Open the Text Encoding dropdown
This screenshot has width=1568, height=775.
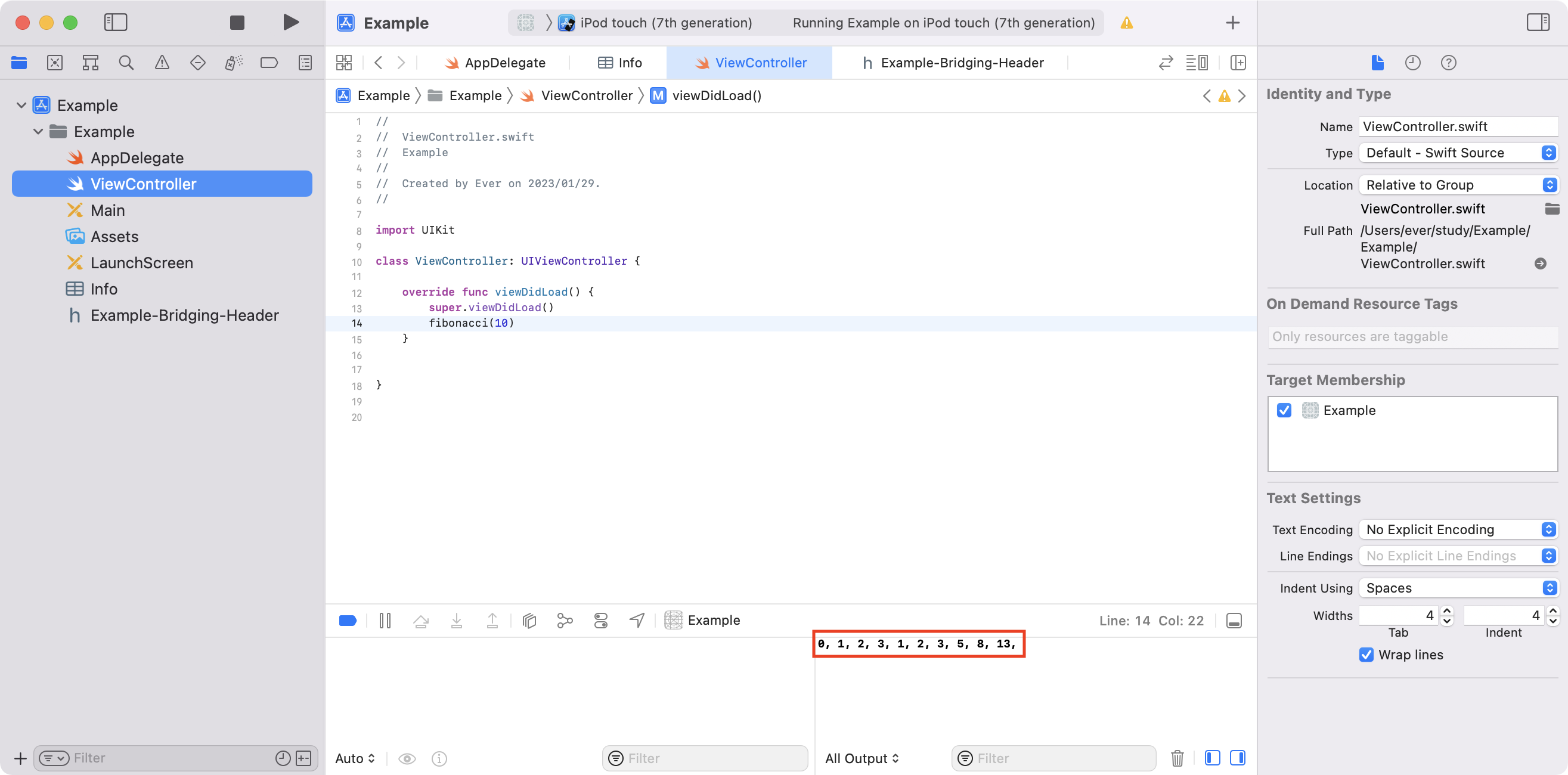pyautogui.click(x=1458, y=529)
